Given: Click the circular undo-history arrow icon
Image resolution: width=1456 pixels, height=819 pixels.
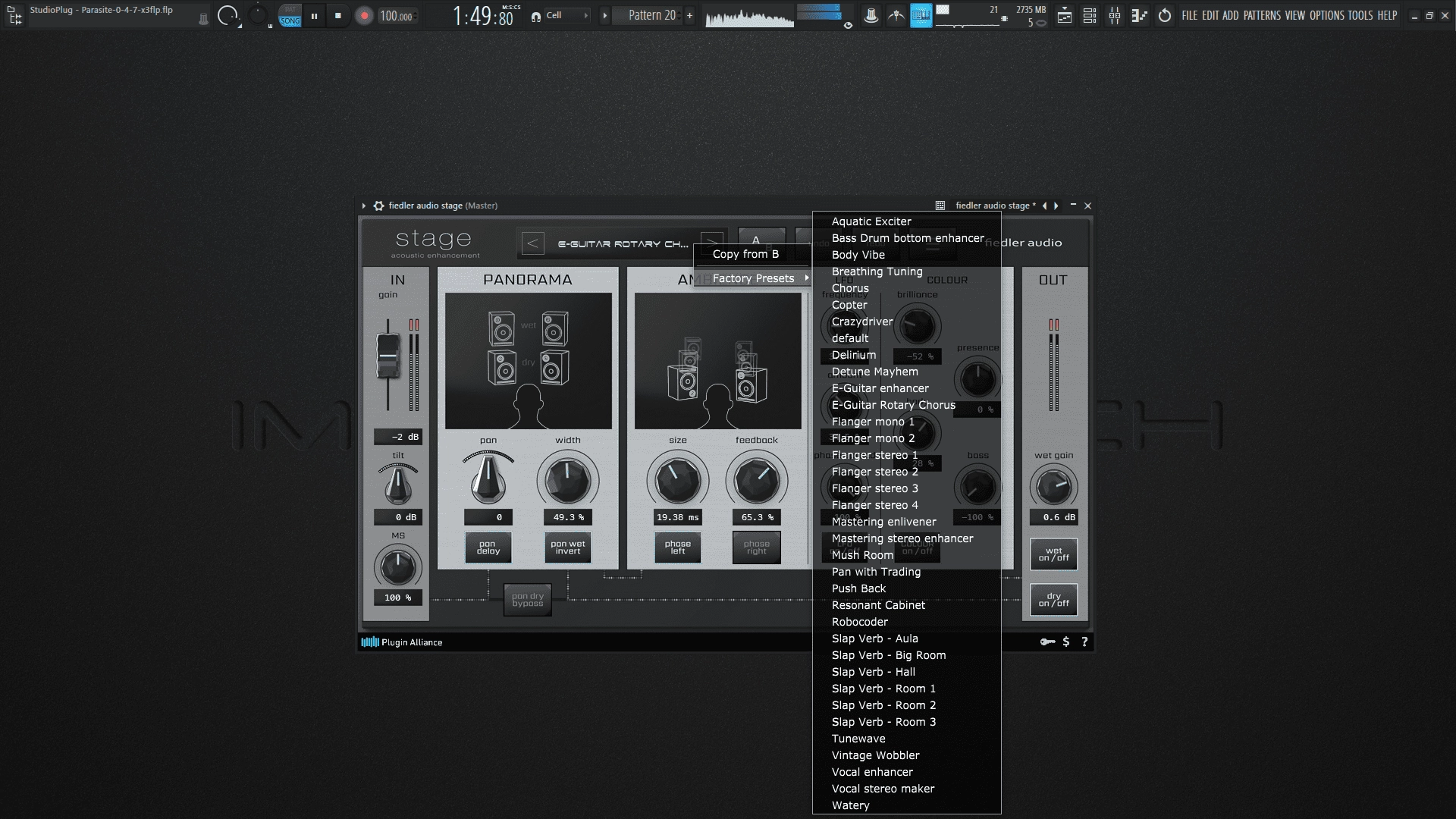Looking at the screenshot, I should point(1165,15).
